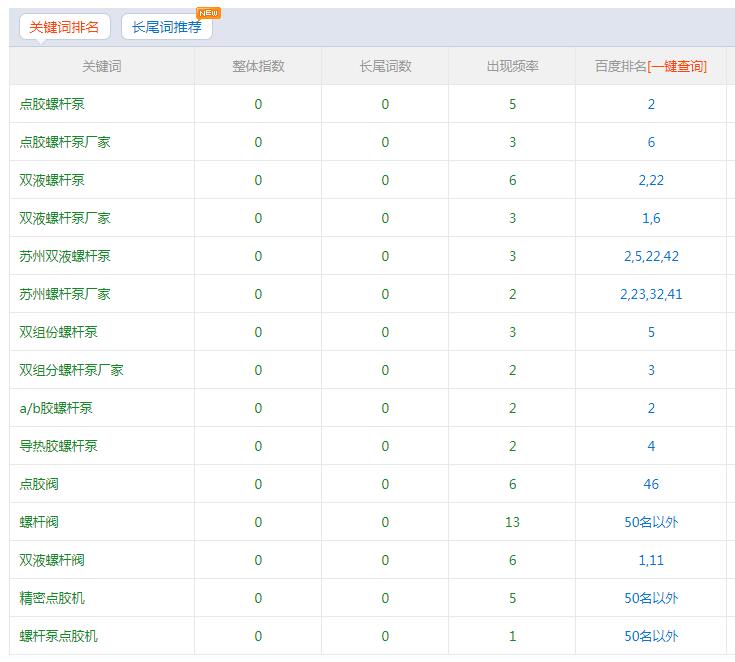Open keyword 双液螺杆阀
Image resolution: width=735 pixels, height=662 pixels.
pyautogui.click(x=52, y=560)
